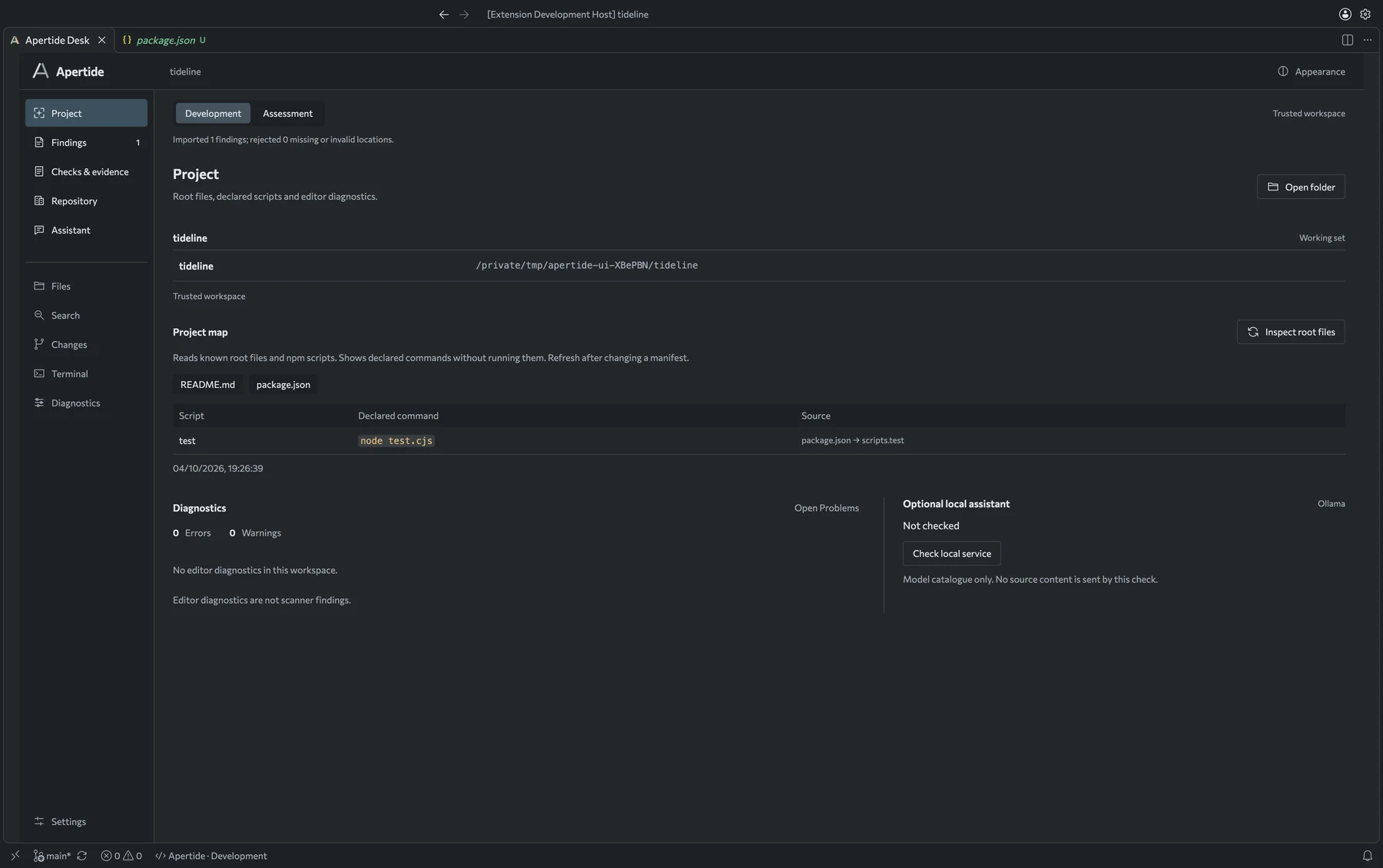Click the Open folder button
1383x868 pixels.
coord(1301,187)
